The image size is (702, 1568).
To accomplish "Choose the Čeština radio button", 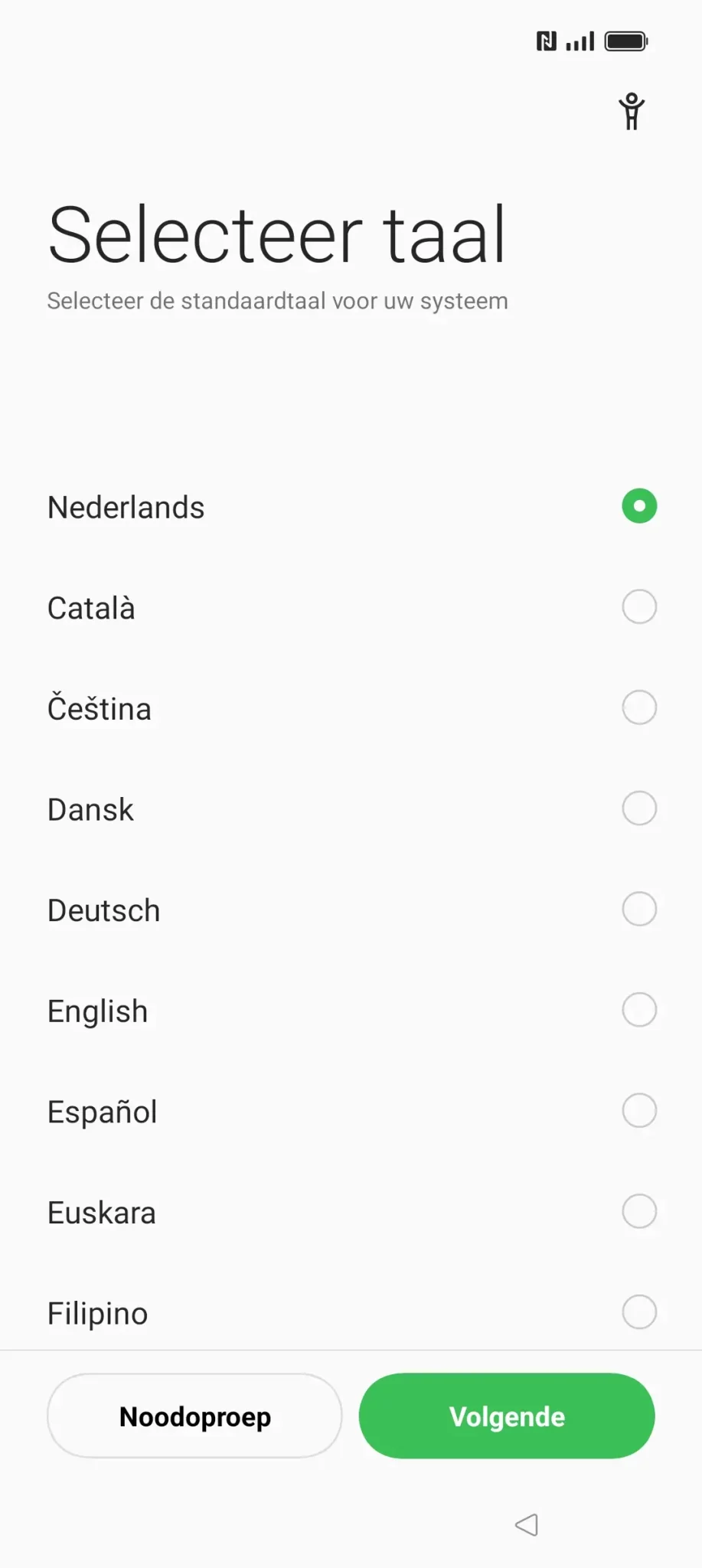I will coord(639,707).
